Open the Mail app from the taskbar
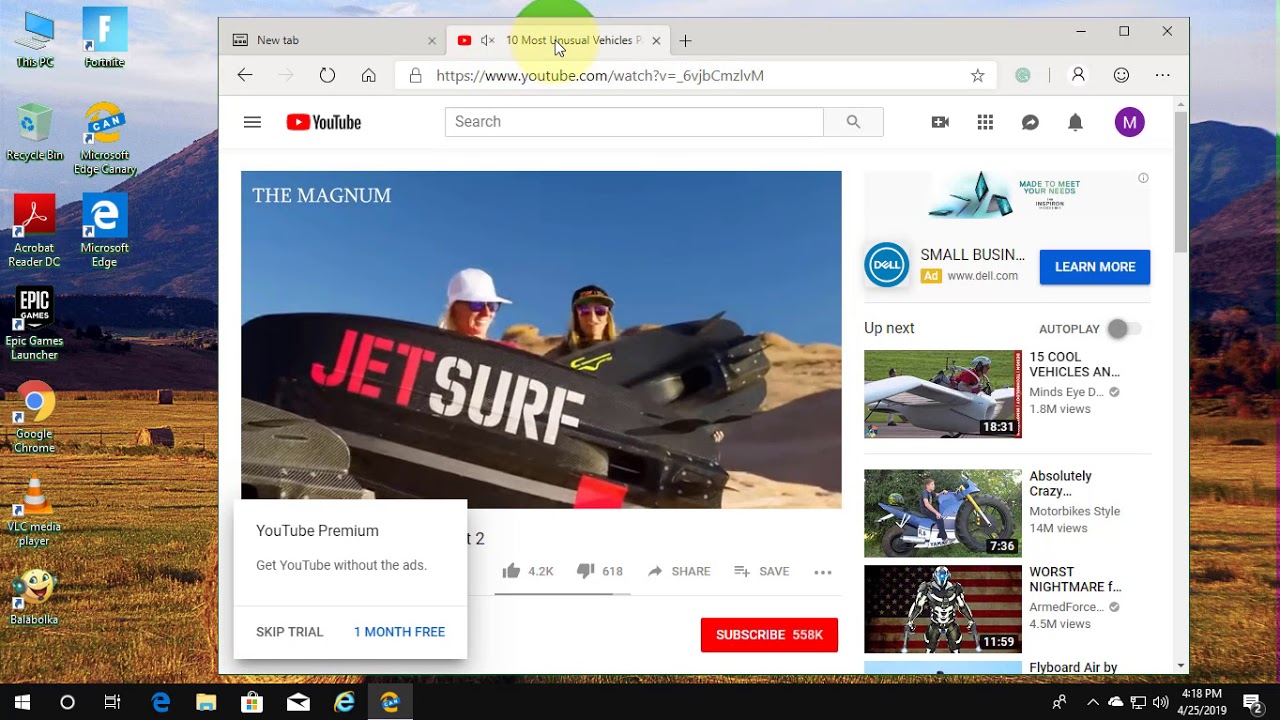1280x720 pixels. tap(298, 702)
